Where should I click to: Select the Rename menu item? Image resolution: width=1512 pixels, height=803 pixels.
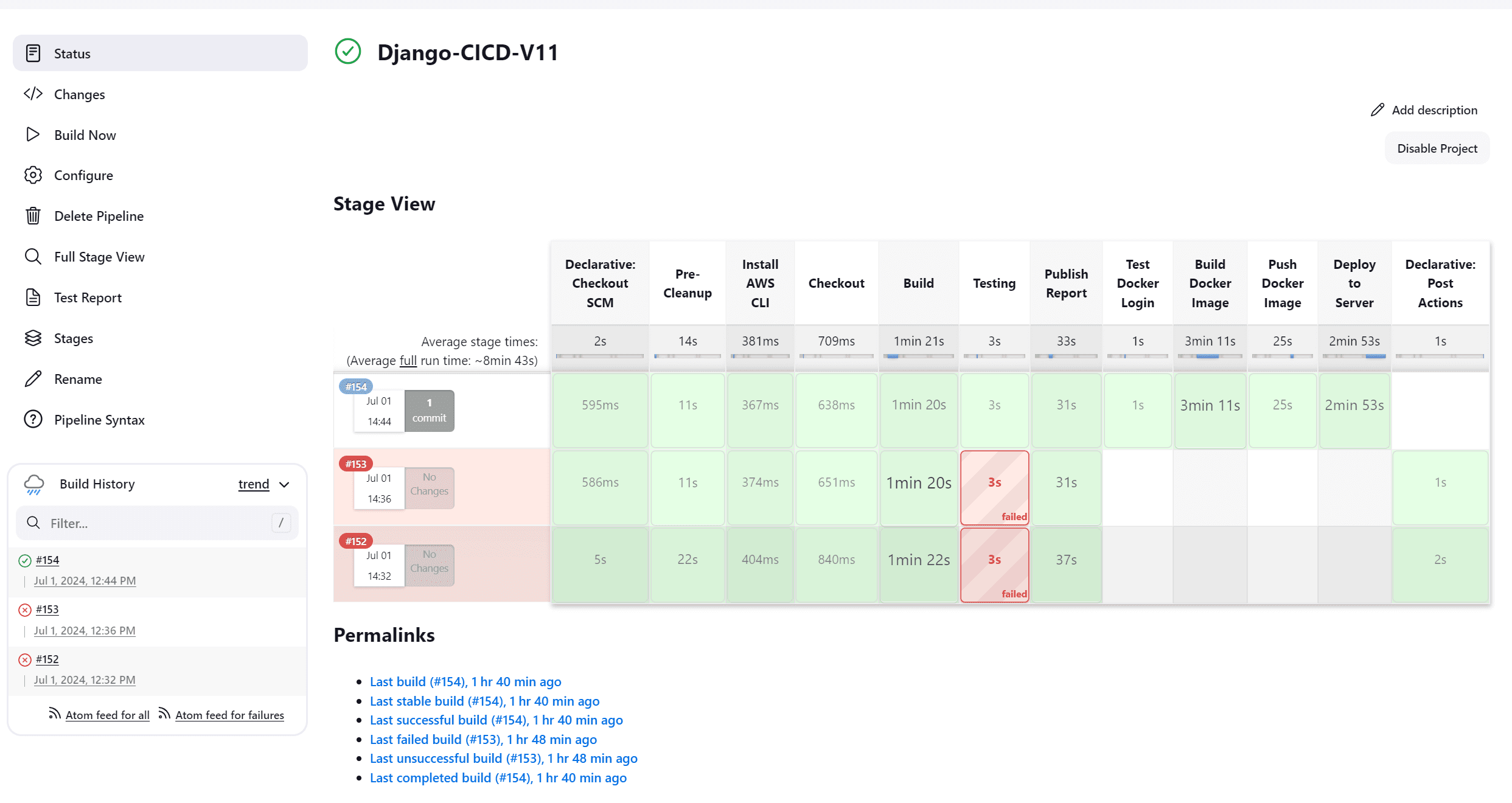79,378
